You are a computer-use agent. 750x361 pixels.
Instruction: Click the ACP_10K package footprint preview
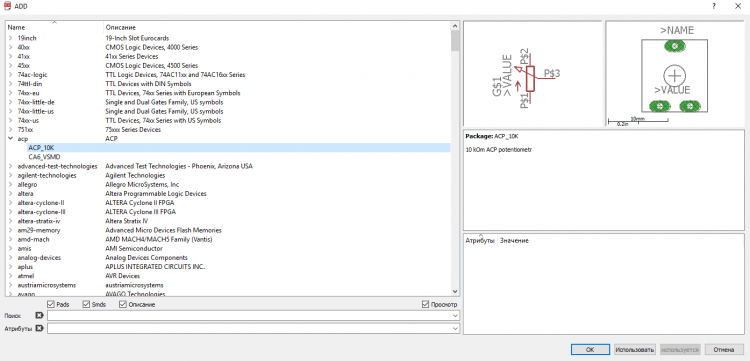pos(674,74)
